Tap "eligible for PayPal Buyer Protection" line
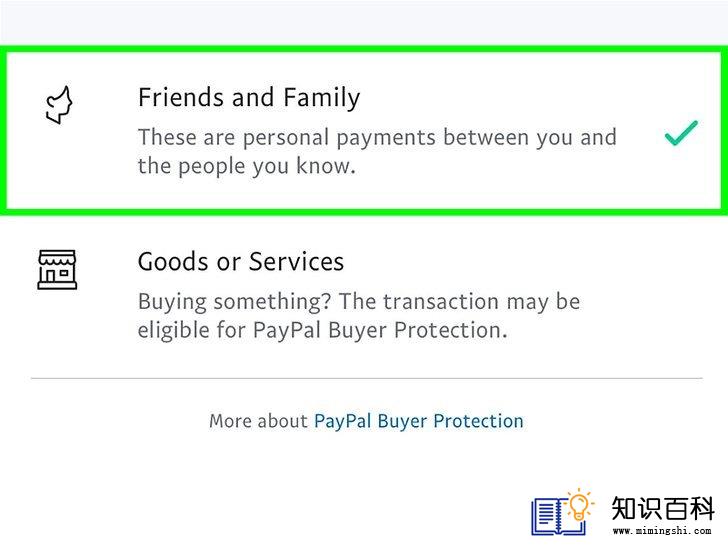The height and width of the screenshot is (545, 728). tap(323, 331)
